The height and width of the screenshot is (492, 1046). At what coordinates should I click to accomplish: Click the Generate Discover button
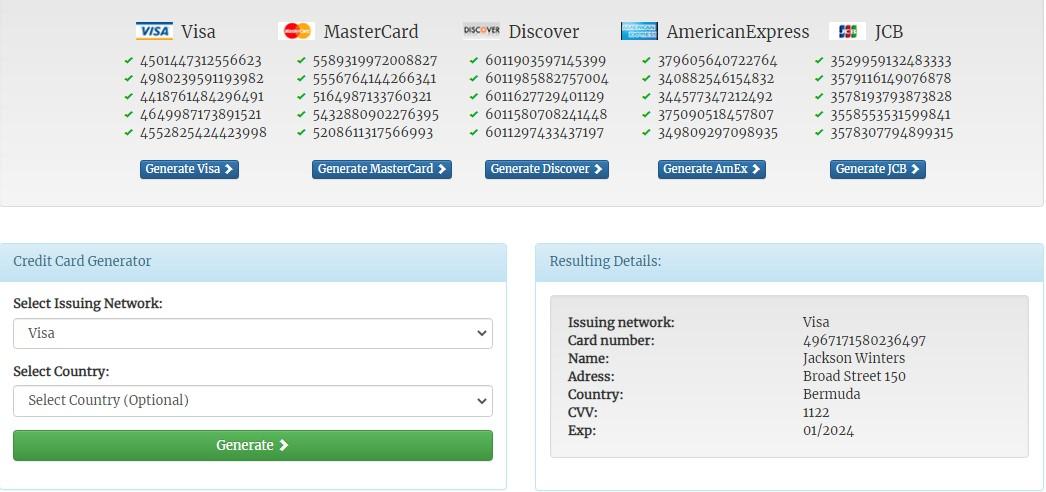pyautogui.click(x=547, y=169)
